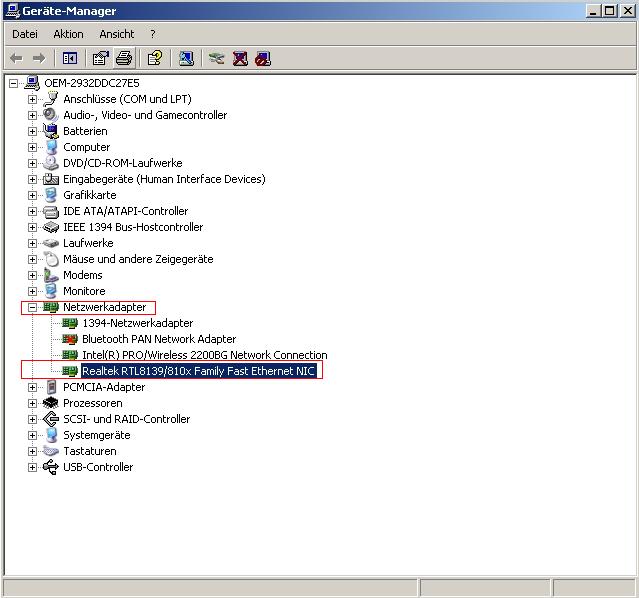Screen dimensions: 639x598
Task: Click the Back arrow in toolbar
Action: tap(16, 59)
